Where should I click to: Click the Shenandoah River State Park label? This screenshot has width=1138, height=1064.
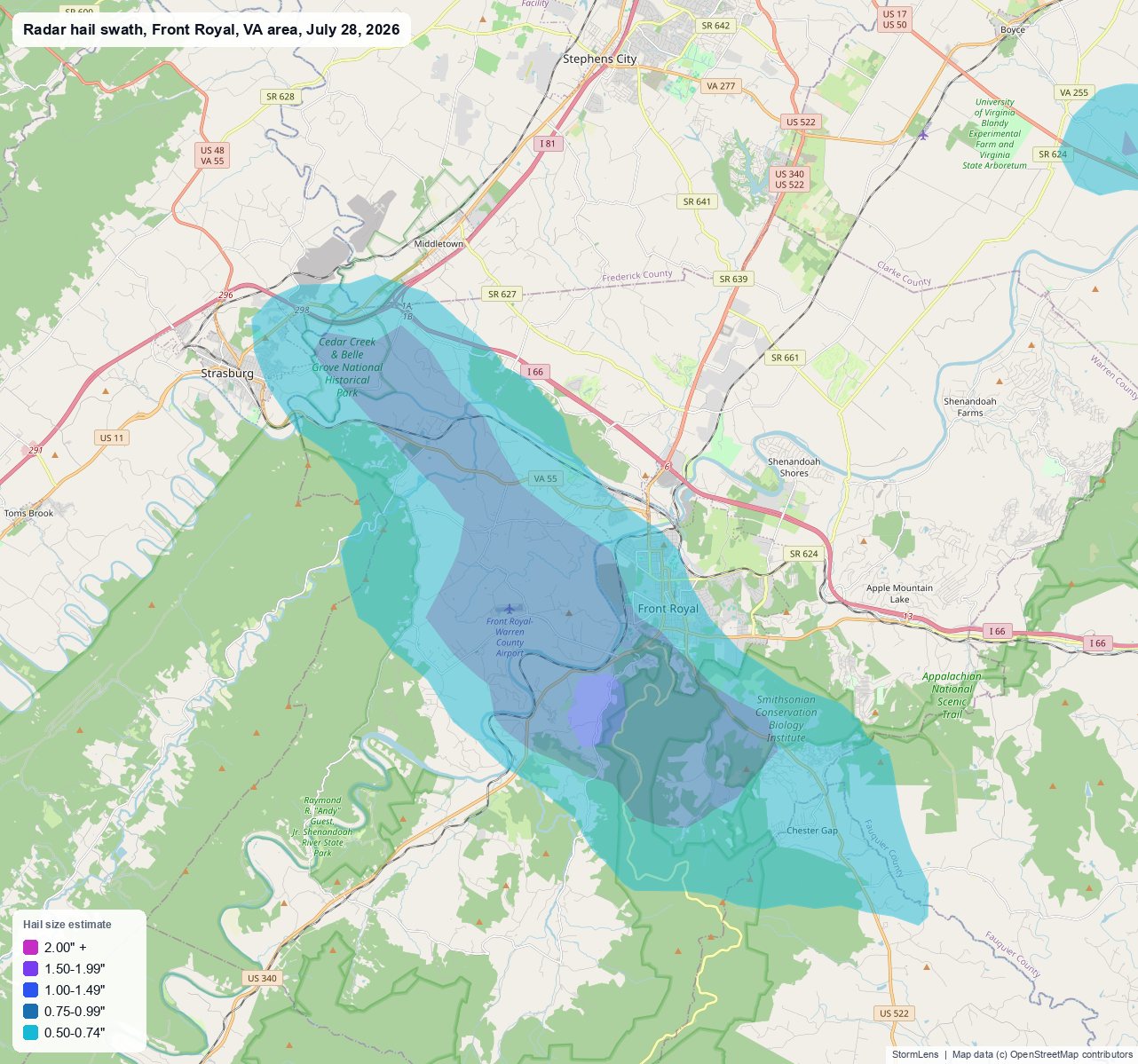[322, 826]
